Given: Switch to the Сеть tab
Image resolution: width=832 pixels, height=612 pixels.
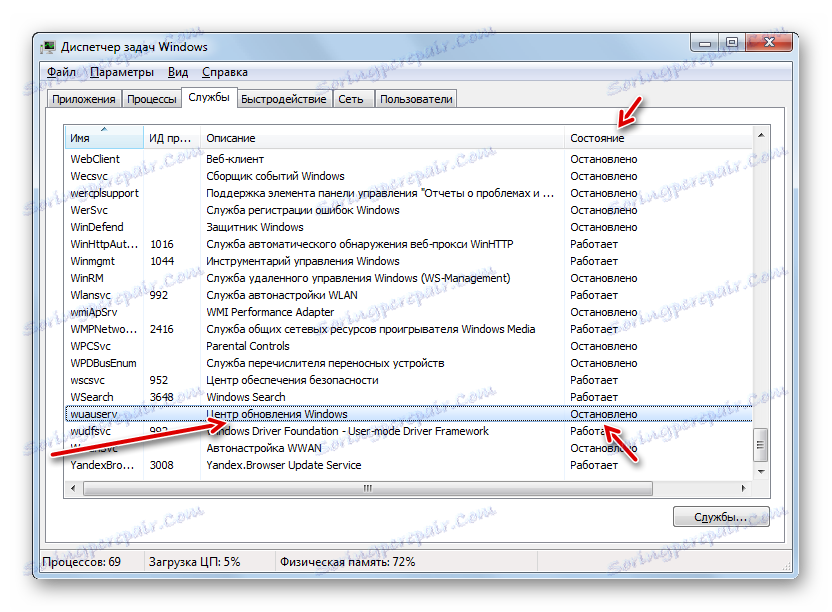Looking at the screenshot, I should pos(351,99).
